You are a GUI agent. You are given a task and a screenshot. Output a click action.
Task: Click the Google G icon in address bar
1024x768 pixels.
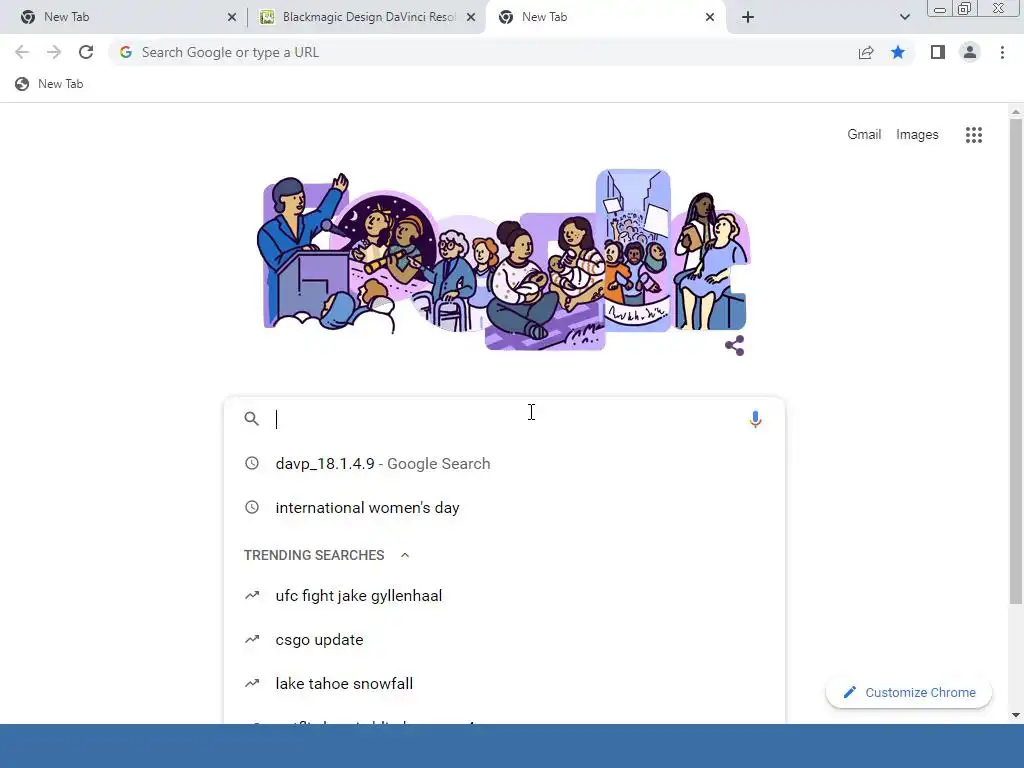coord(126,52)
